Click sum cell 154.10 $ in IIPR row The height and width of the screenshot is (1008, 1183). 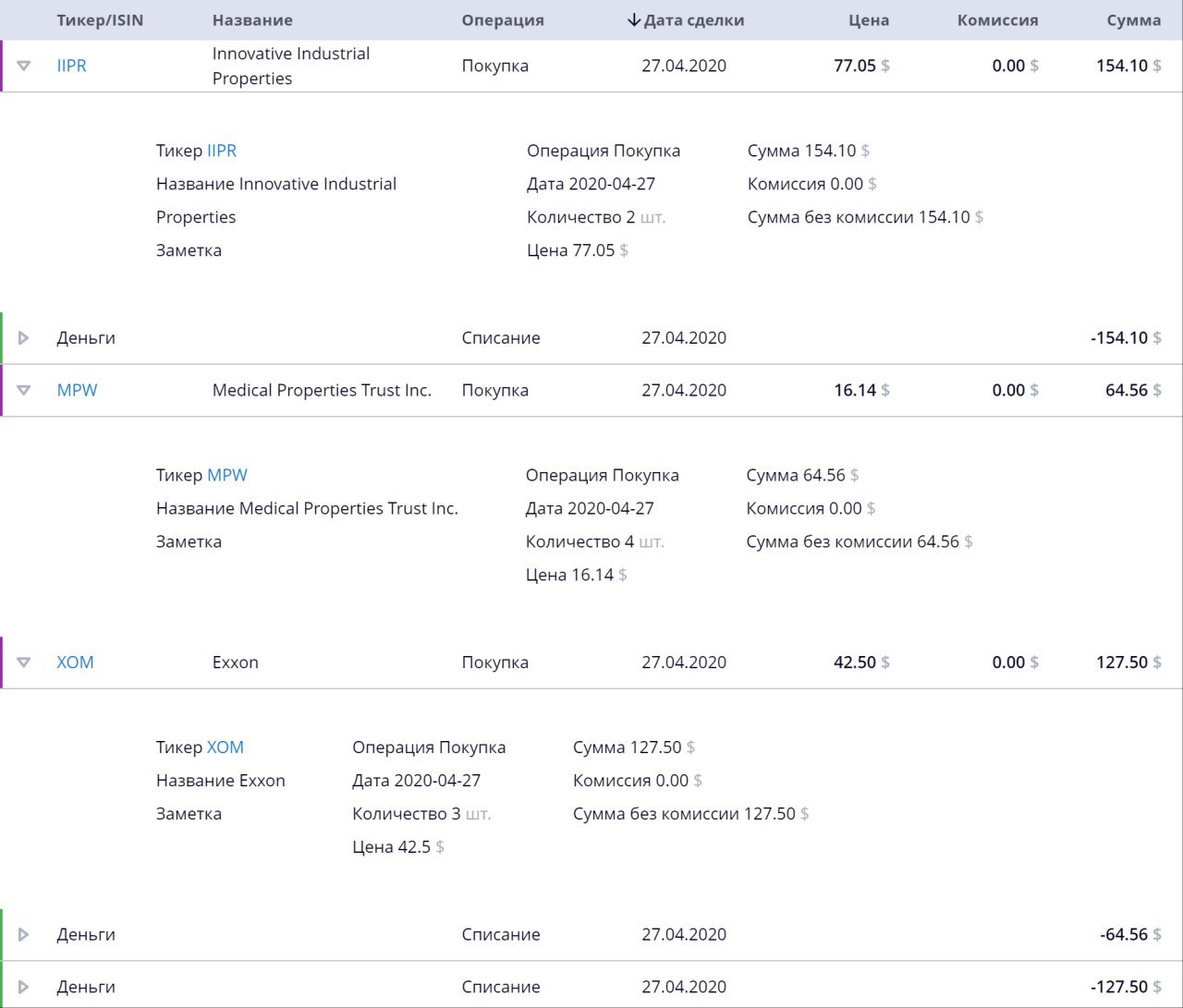[x=1128, y=66]
